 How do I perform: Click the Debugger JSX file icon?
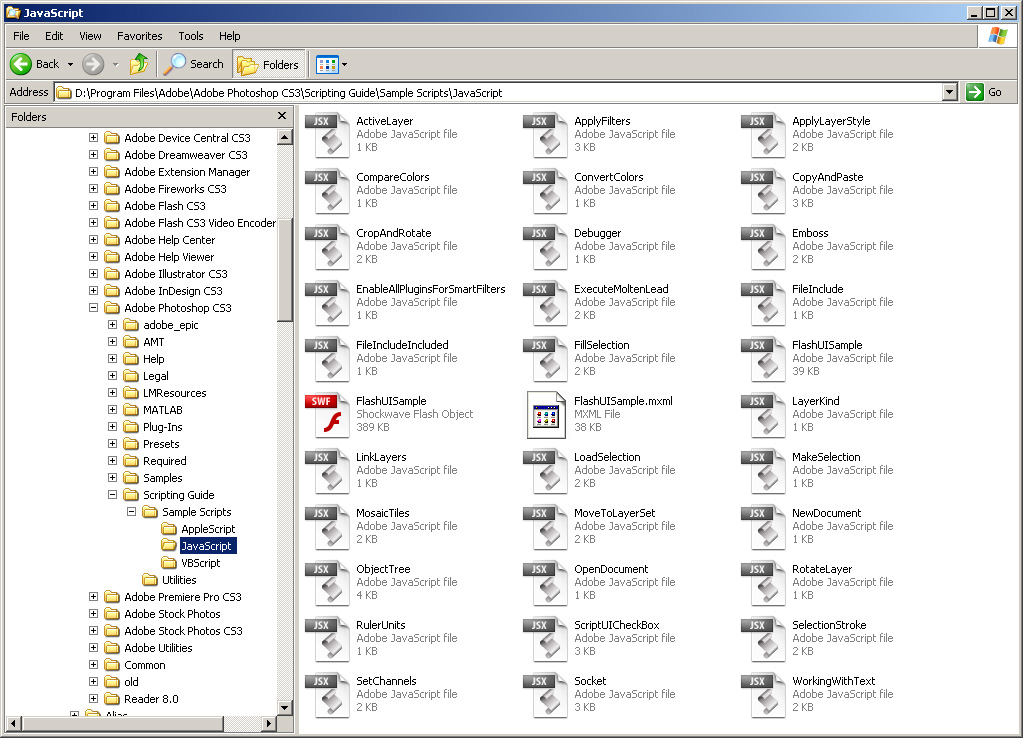coord(545,247)
